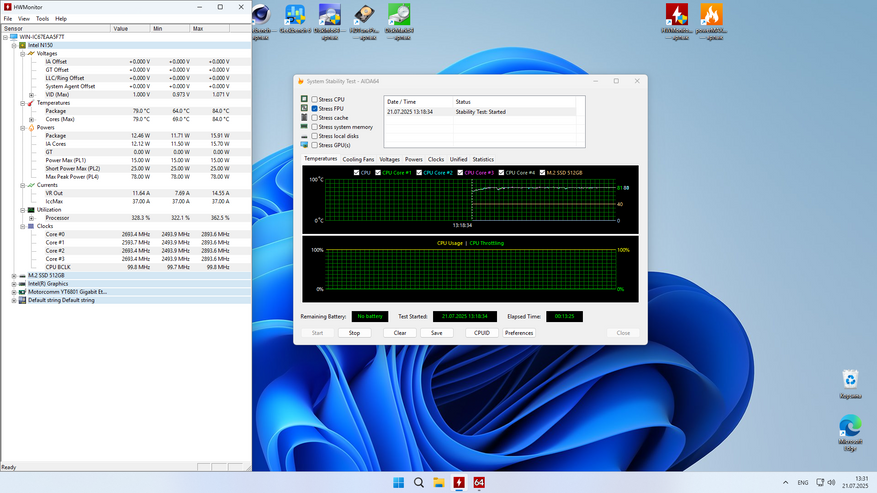Open the Cinebench desktop shortcut
This screenshot has height=493, width=877.
point(260,15)
